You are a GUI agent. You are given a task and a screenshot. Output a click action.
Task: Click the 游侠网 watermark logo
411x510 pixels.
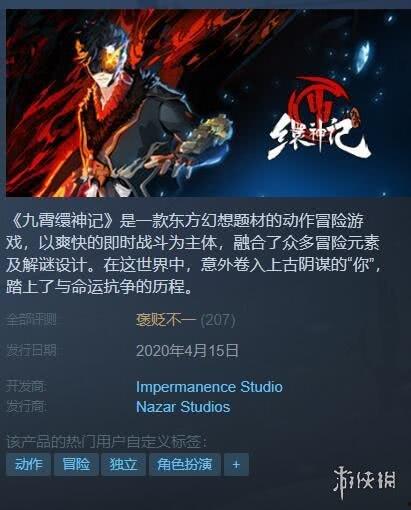pyautogui.click(x=365, y=482)
